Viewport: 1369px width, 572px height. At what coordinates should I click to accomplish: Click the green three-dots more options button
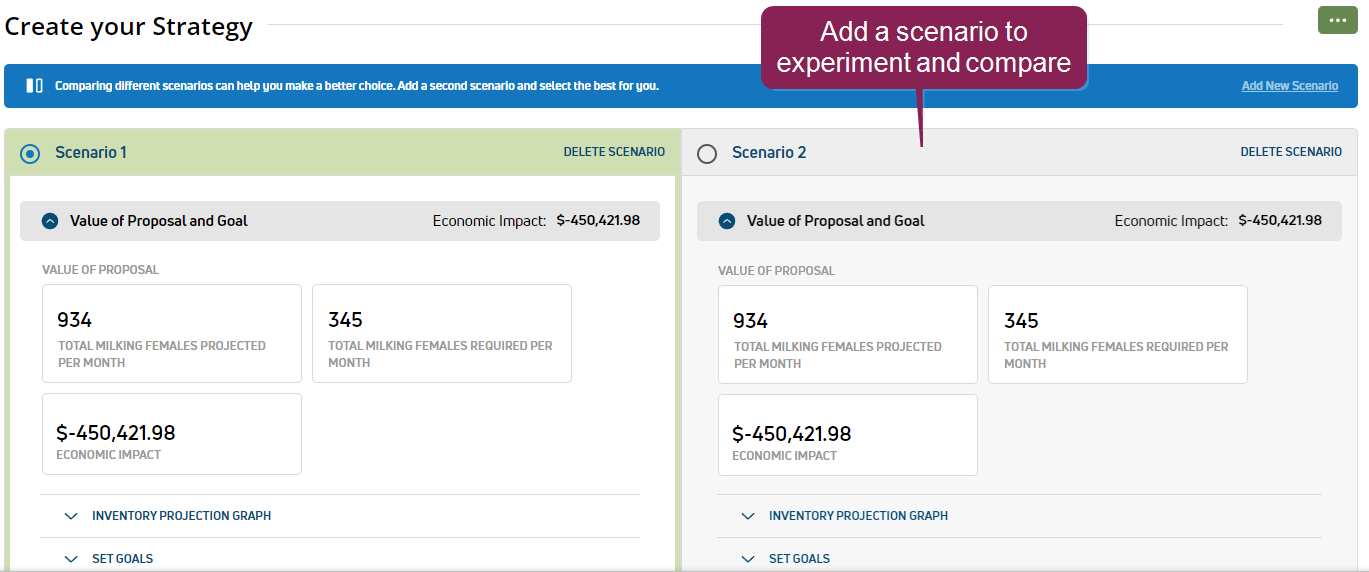click(1337, 20)
